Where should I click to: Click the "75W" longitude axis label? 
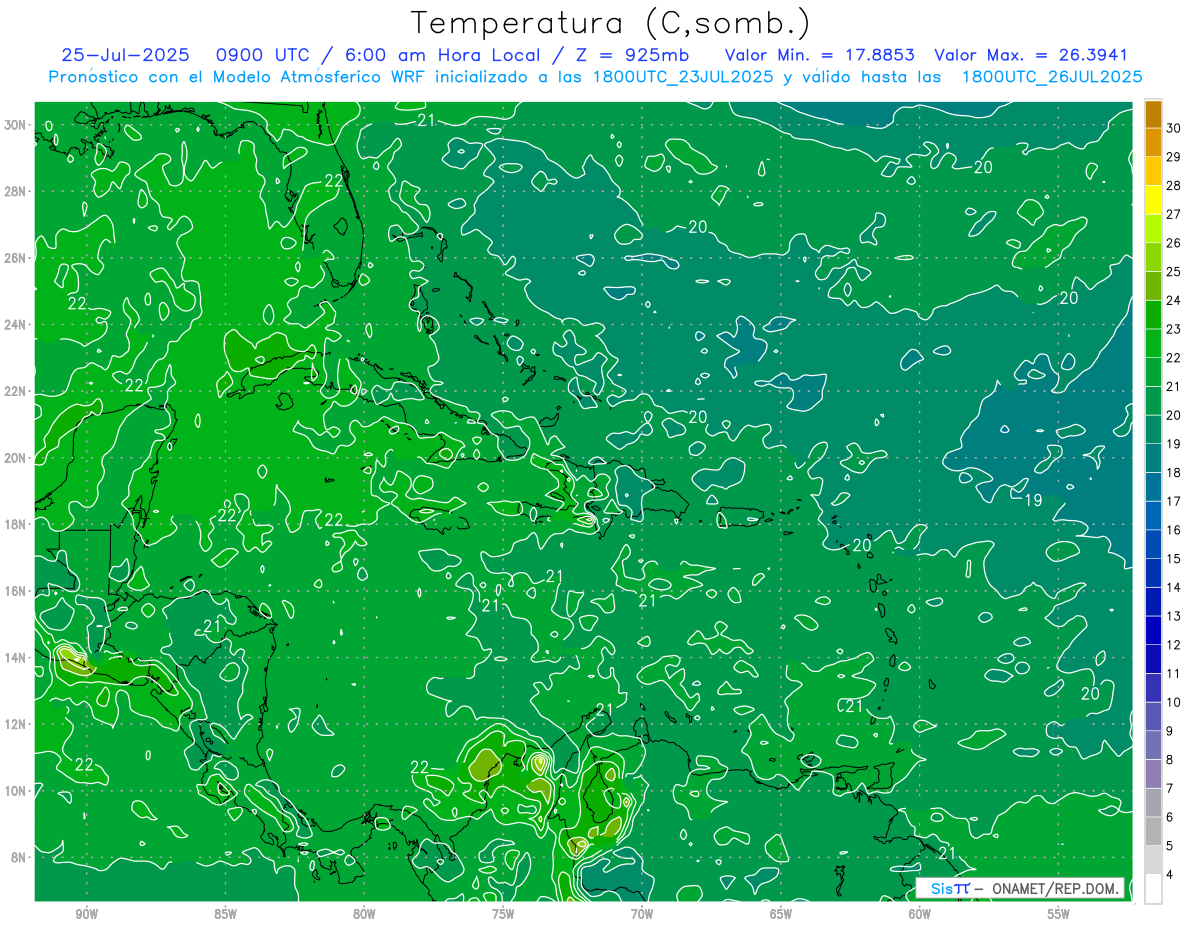[503, 914]
